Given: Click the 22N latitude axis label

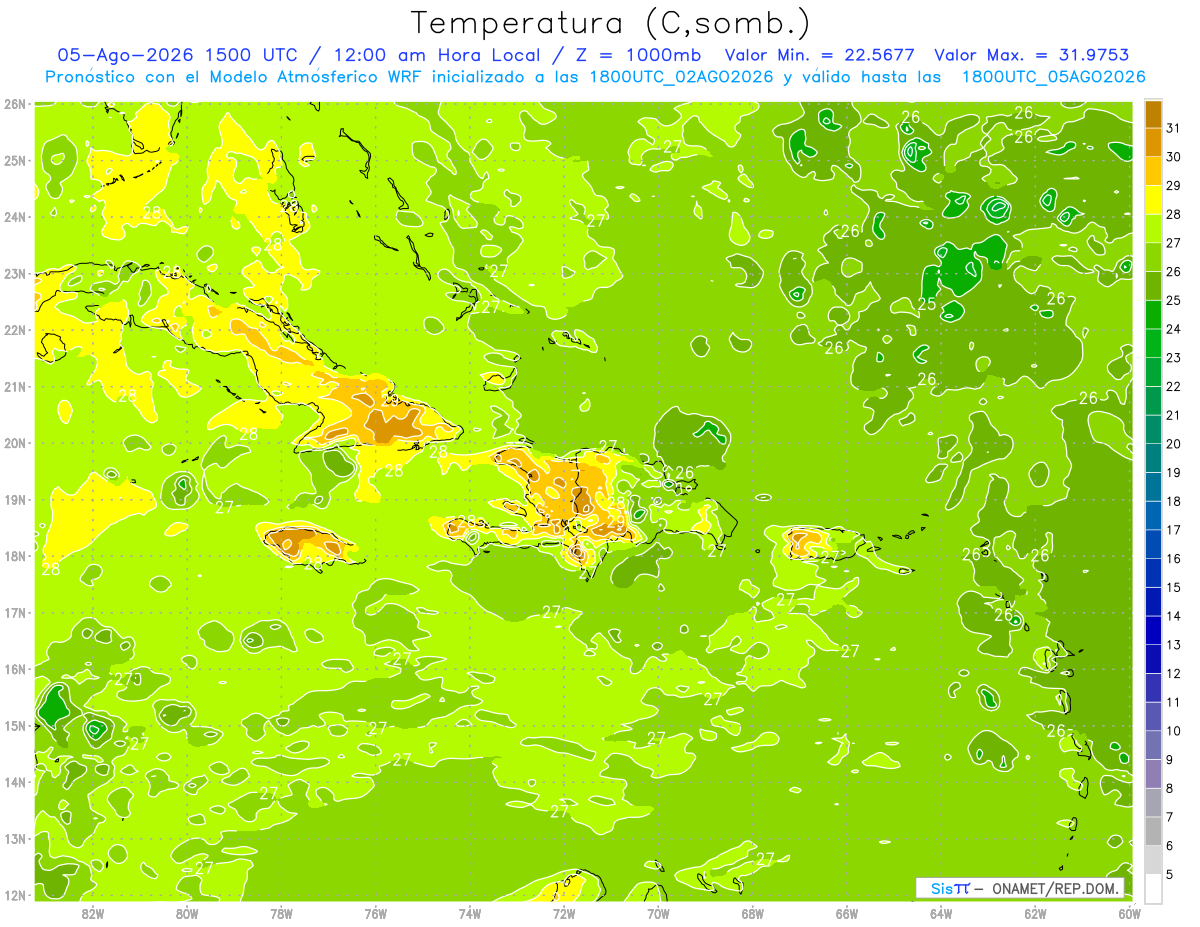Looking at the screenshot, I should click(x=15, y=330).
